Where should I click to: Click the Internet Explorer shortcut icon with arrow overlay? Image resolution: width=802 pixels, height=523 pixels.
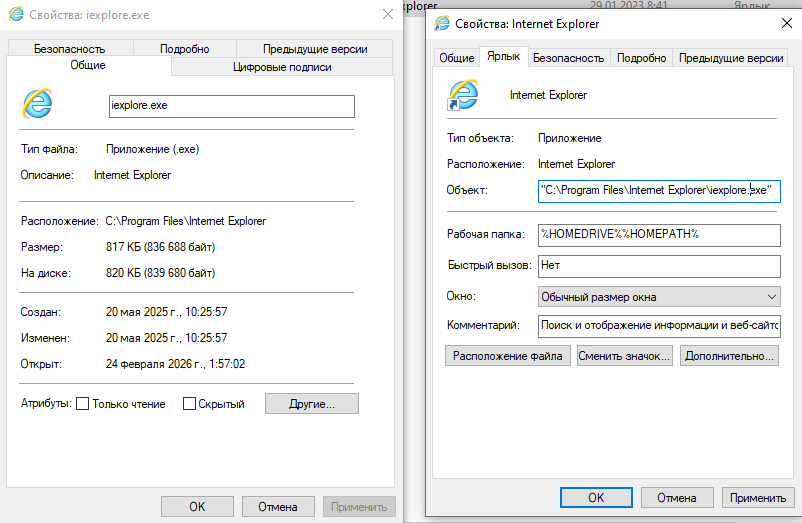point(463,95)
